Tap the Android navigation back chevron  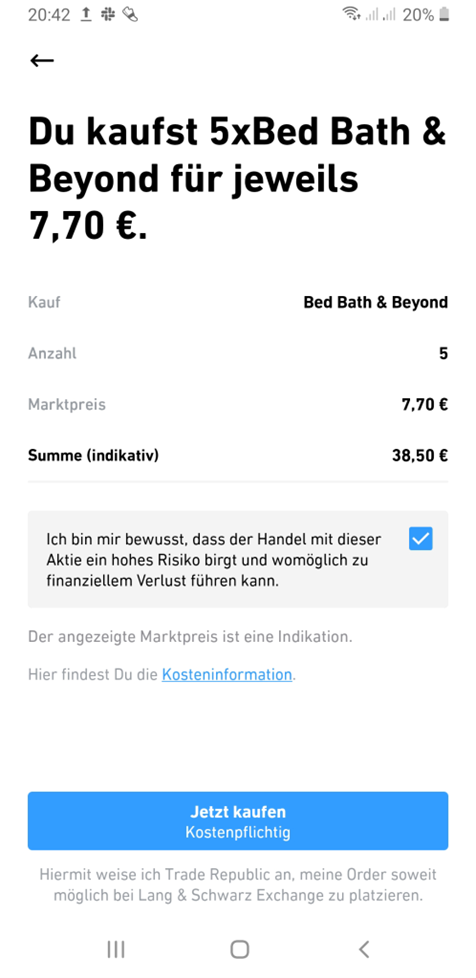click(364, 949)
